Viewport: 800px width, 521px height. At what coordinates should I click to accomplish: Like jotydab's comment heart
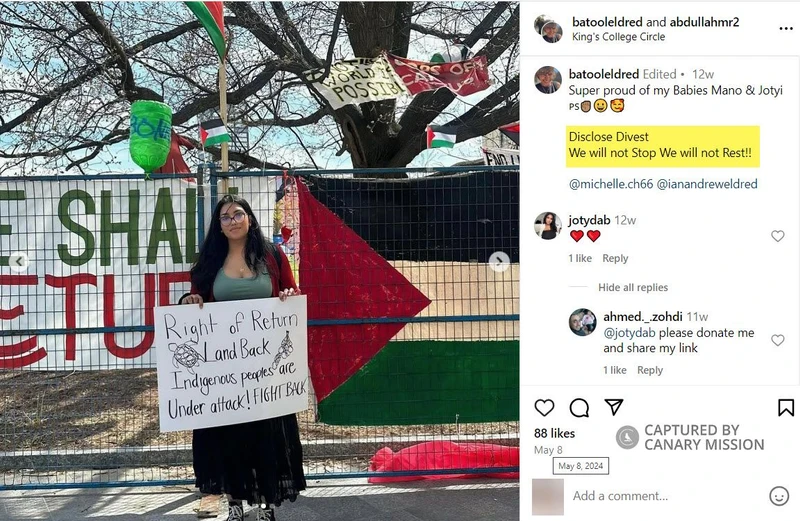coord(777,236)
